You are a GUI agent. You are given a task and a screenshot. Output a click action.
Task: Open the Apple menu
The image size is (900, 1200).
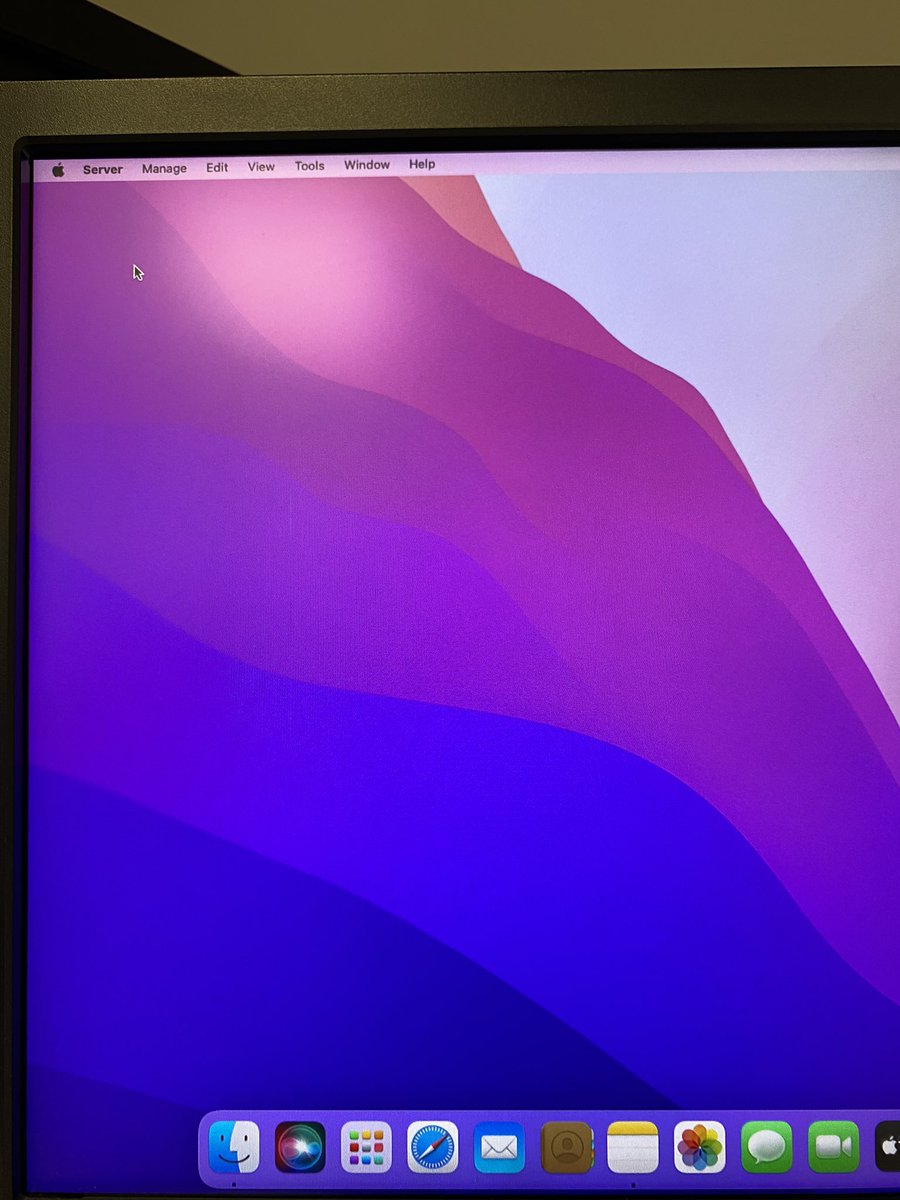tap(58, 170)
